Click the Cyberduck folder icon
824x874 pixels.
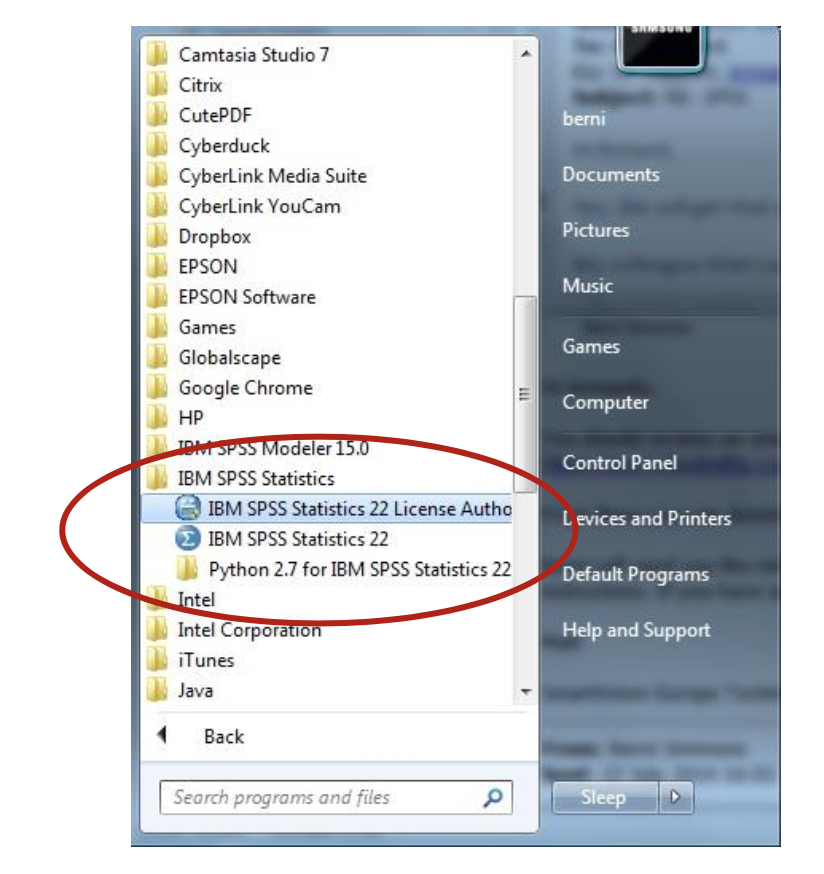pyautogui.click(x=158, y=145)
